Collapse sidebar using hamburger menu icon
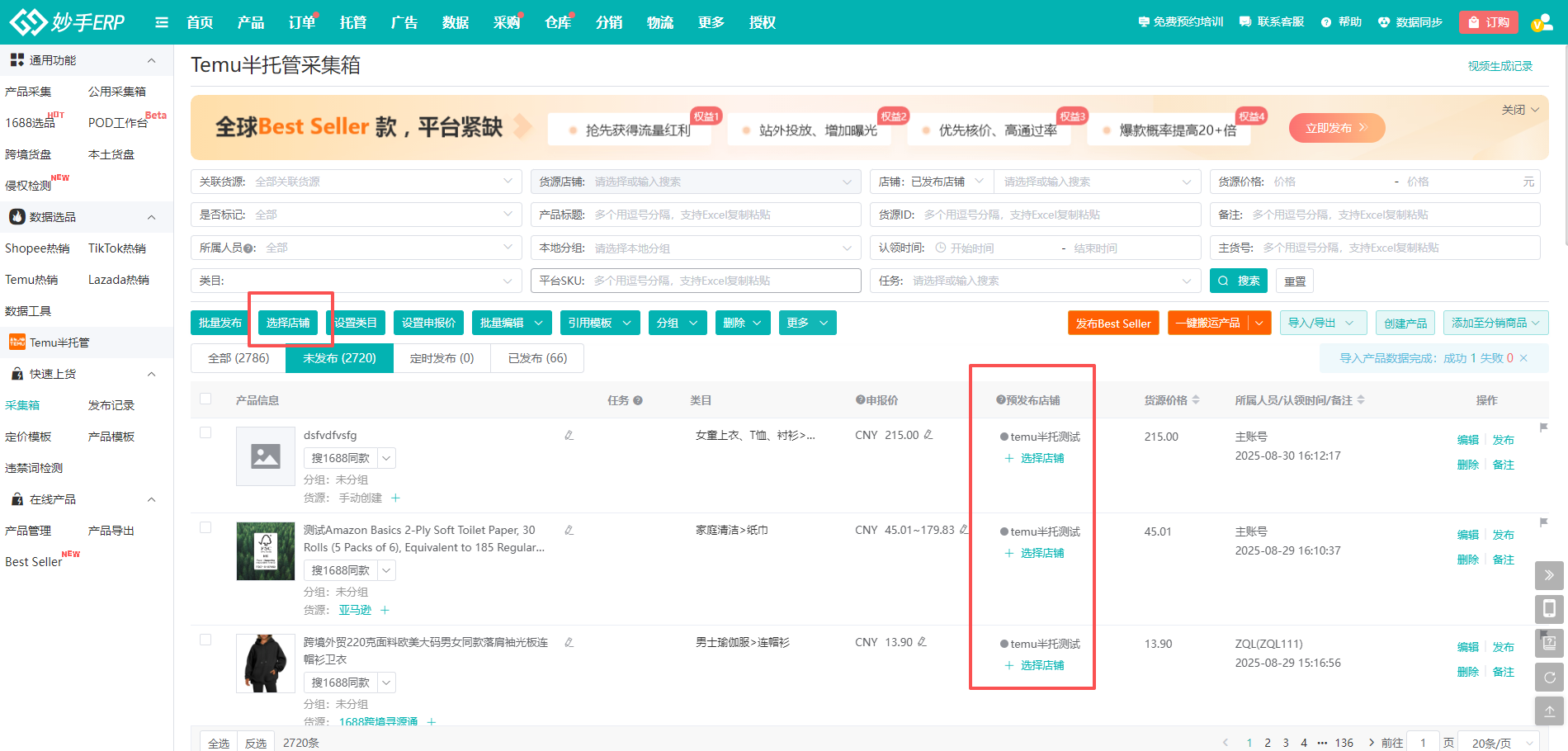 pos(162,22)
